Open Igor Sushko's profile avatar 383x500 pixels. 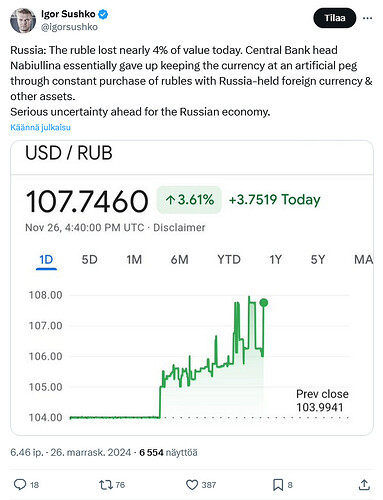click(23, 21)
